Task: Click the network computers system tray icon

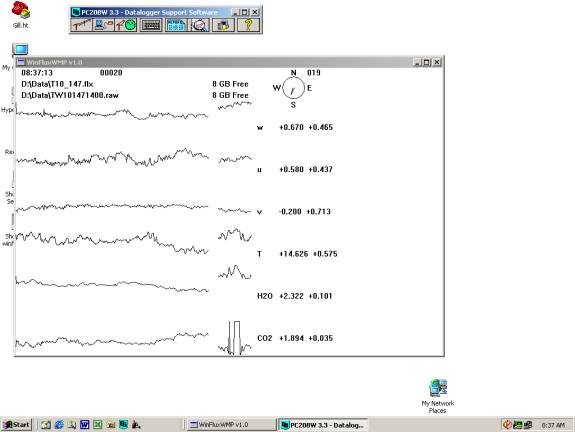Action: point(528,425)
